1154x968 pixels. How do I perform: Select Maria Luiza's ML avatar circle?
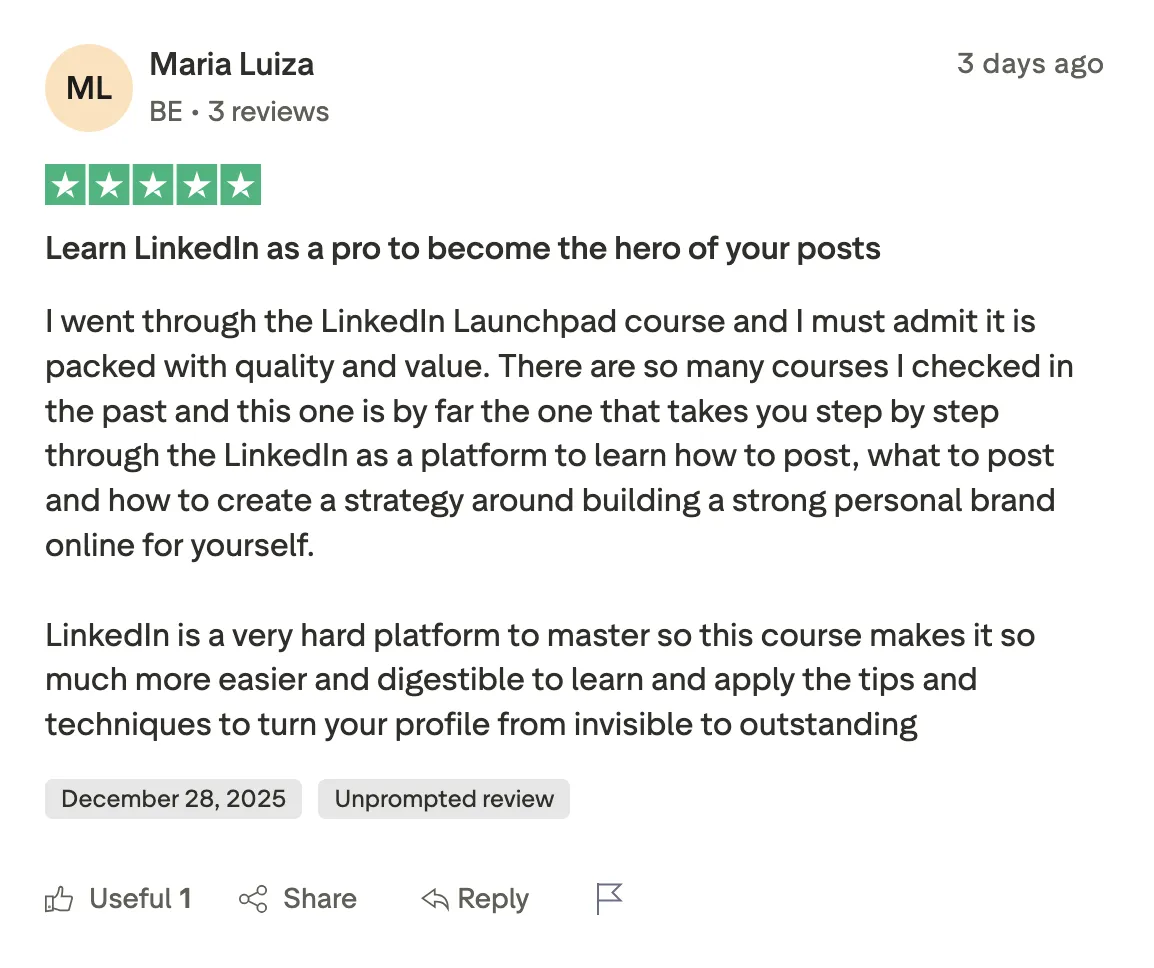click(89, 88)
